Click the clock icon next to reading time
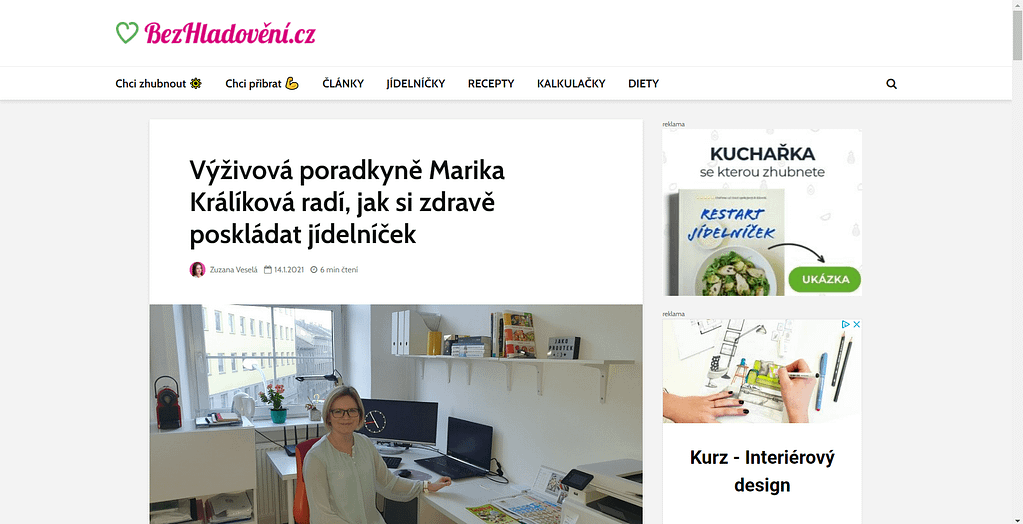 (313, 270)
